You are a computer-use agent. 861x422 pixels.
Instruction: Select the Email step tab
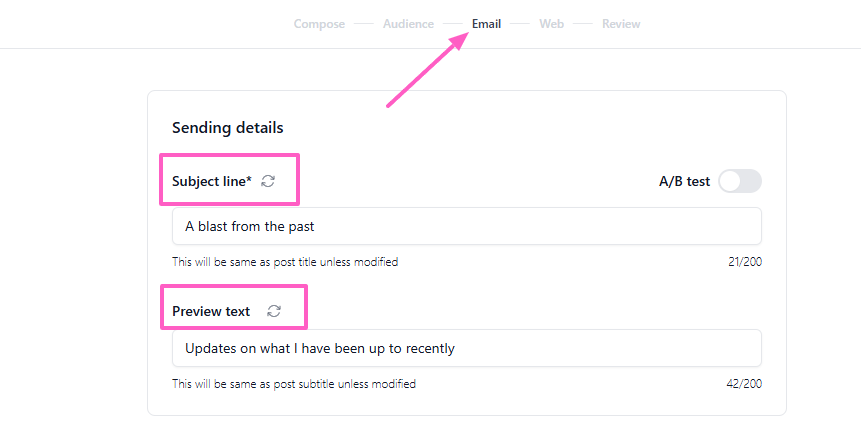point(486,24)
